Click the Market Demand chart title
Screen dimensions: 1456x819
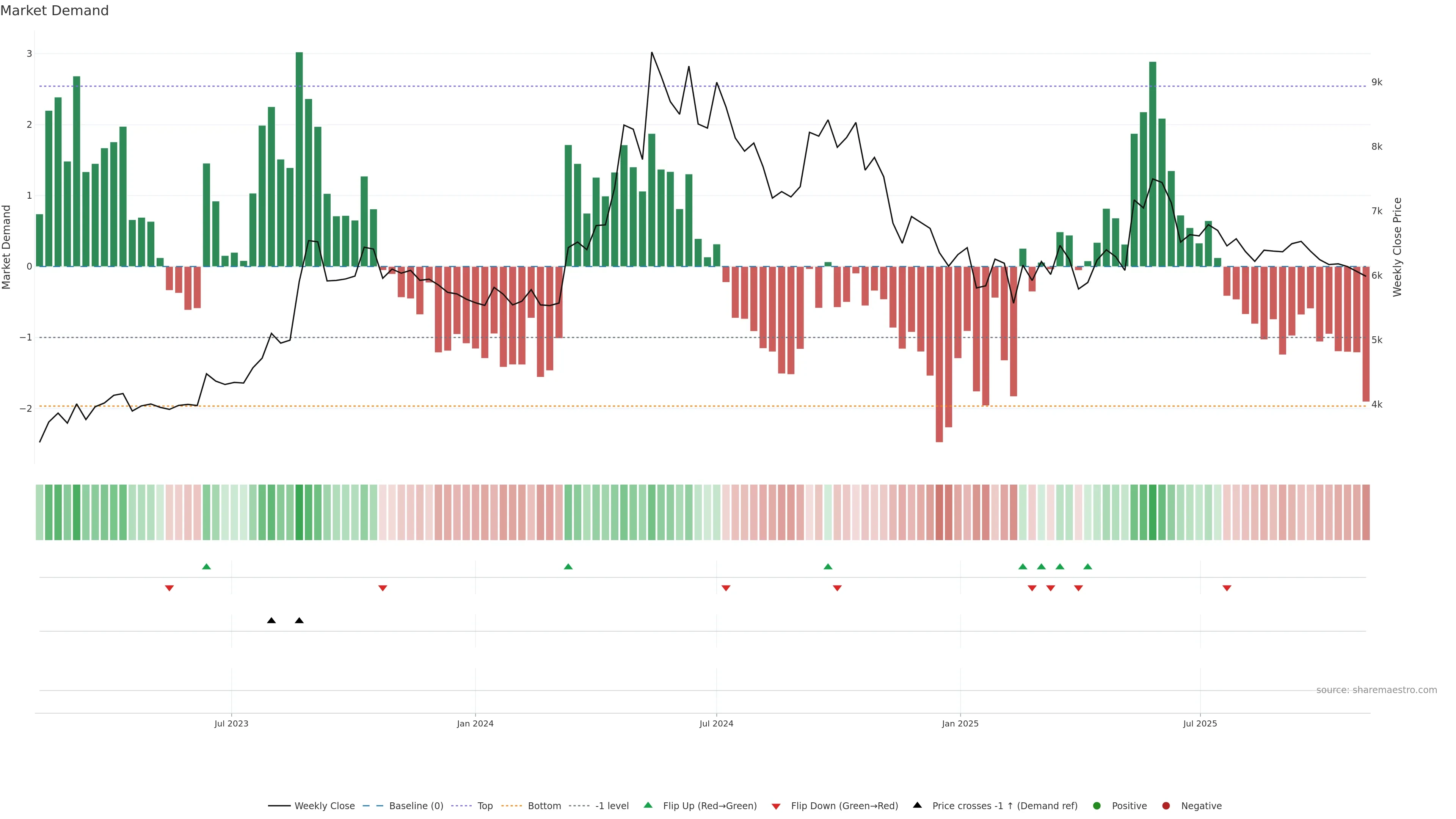point(54,11)
